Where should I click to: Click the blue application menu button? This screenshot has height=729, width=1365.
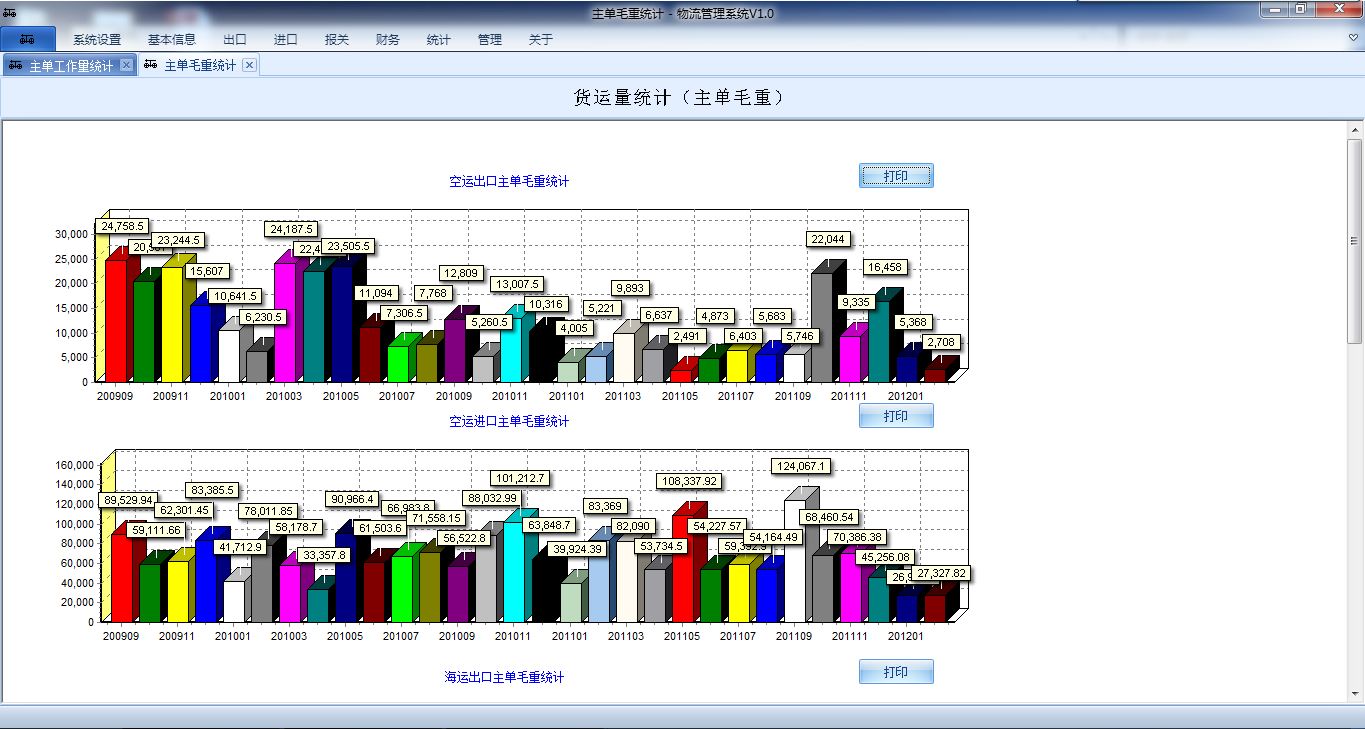click(x=28, y=39)
